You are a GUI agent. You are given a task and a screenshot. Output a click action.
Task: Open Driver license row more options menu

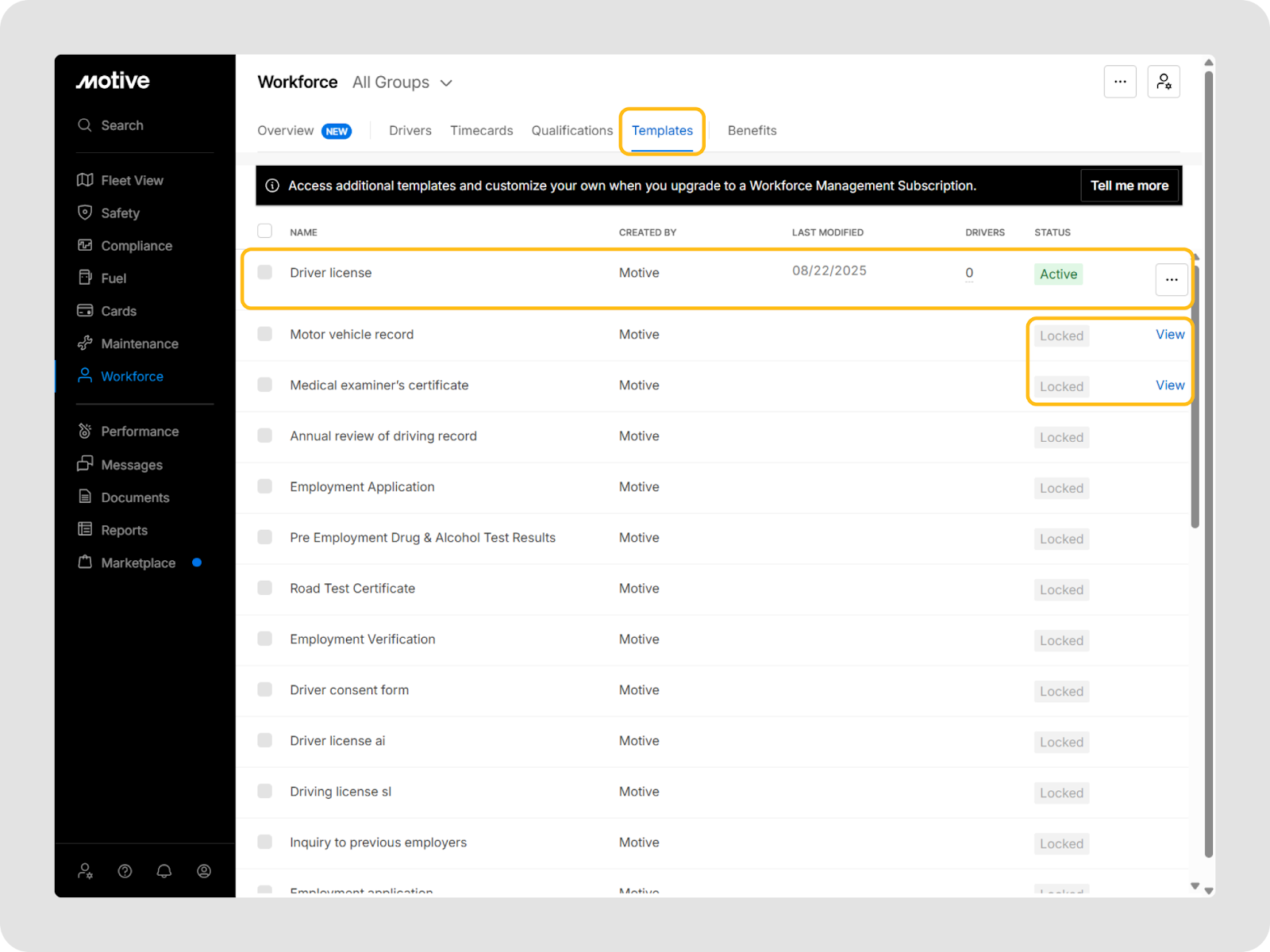[1172, 279]
